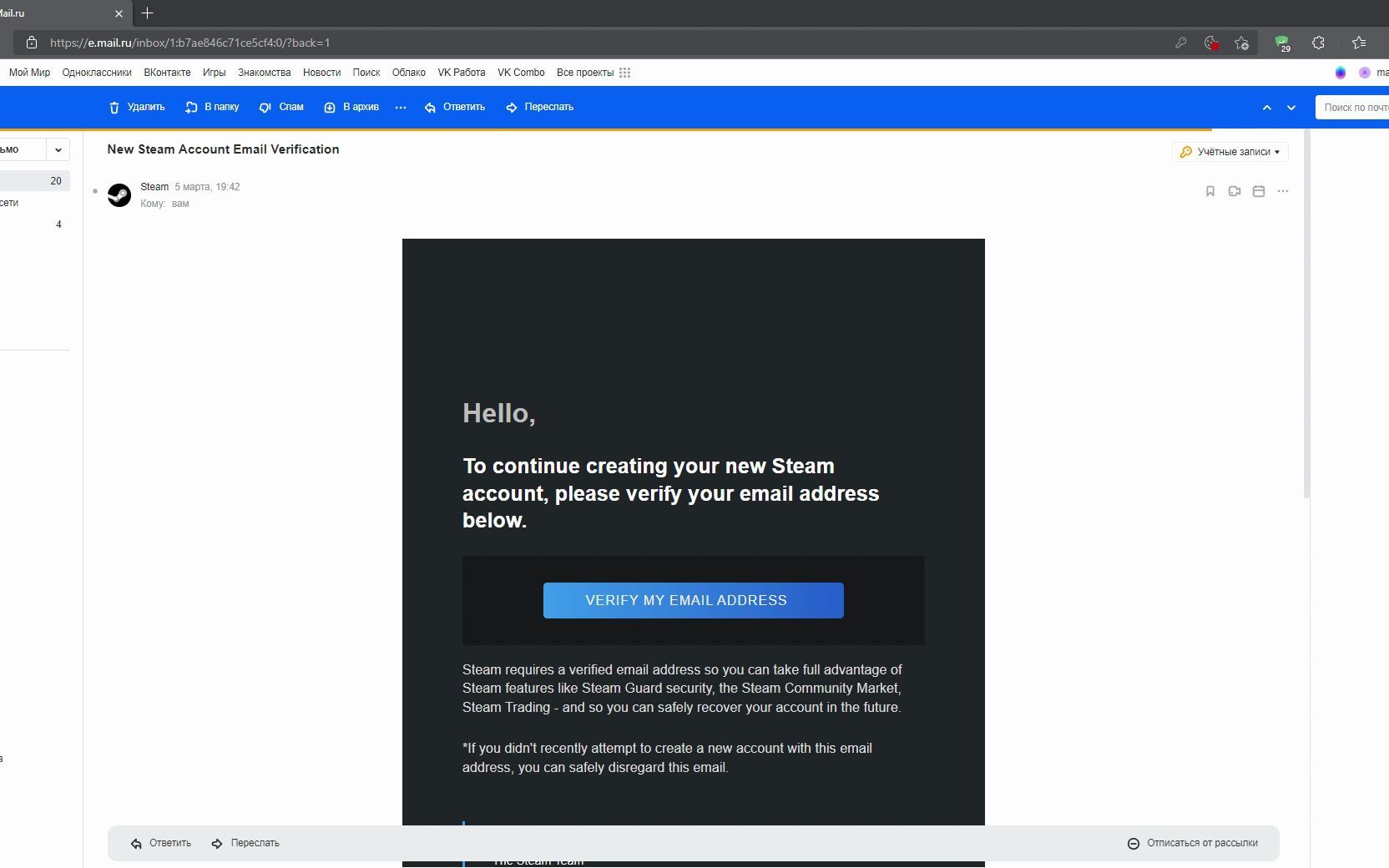The image size is (1389, 868).
Task: Move message using the В папку button
Action: pyautogui.click(x=212, y=107)
